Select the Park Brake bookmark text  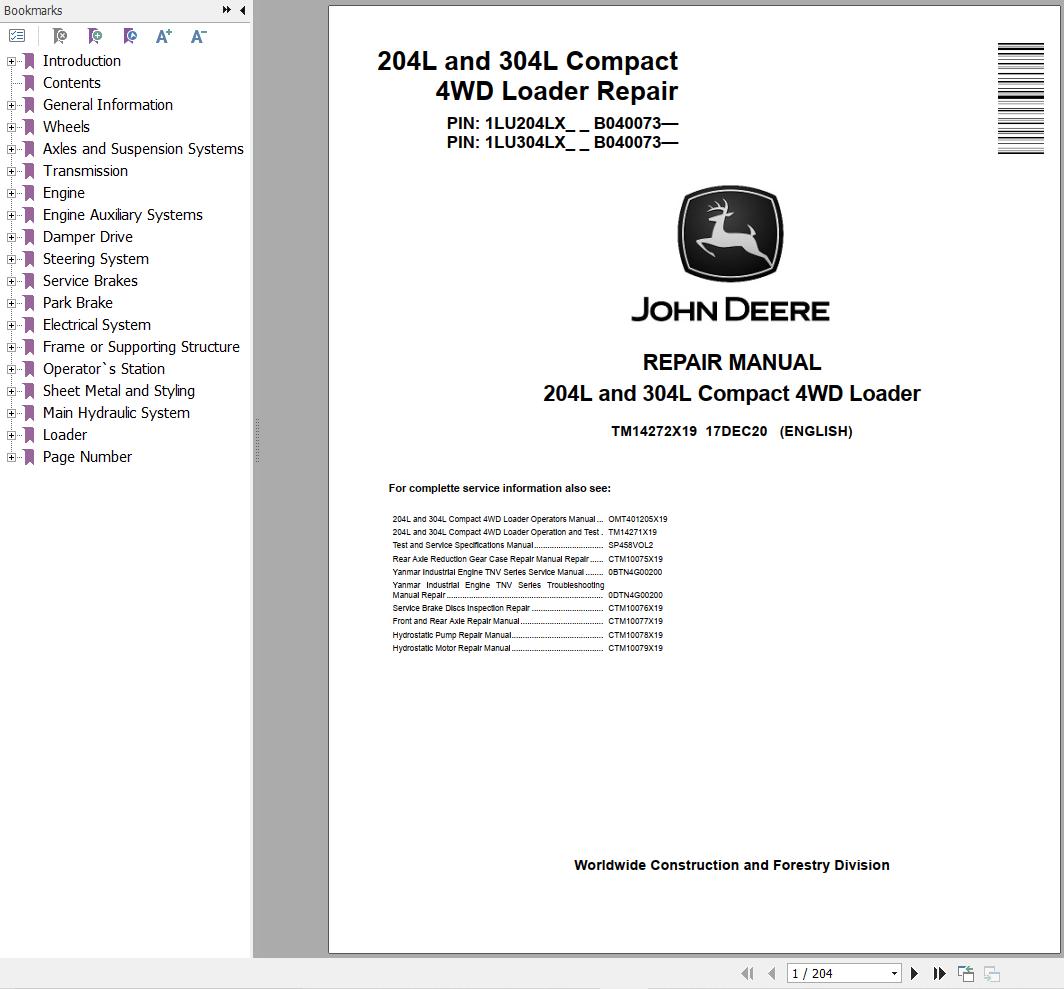77,303
